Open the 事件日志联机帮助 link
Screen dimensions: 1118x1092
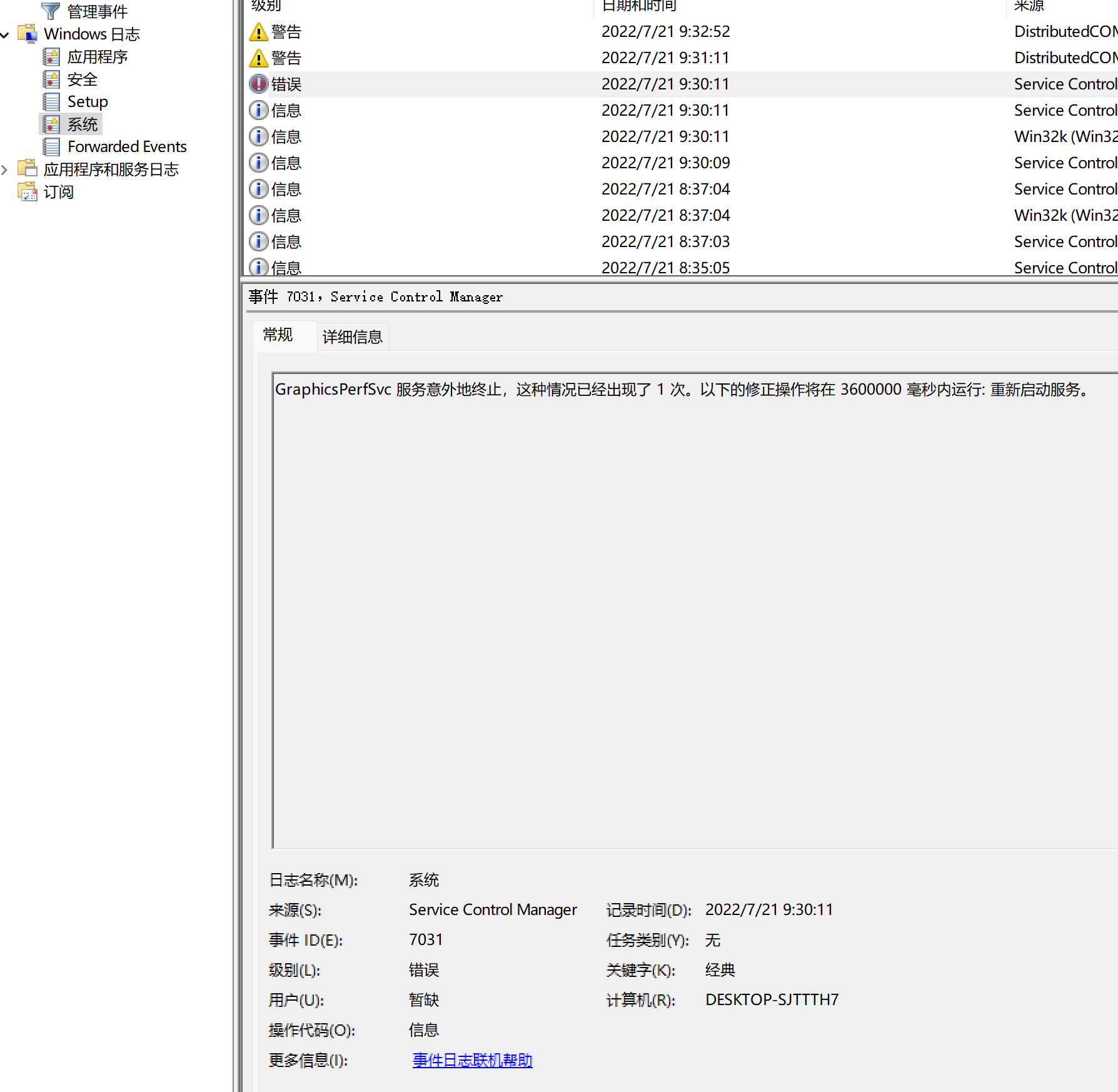tap(471, 1060)
